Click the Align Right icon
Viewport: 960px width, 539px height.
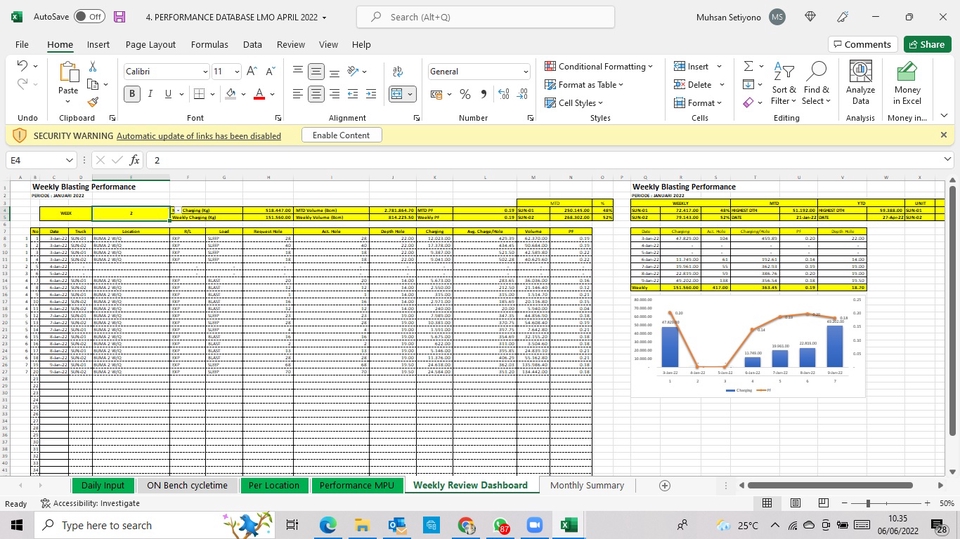pos(334,94)
